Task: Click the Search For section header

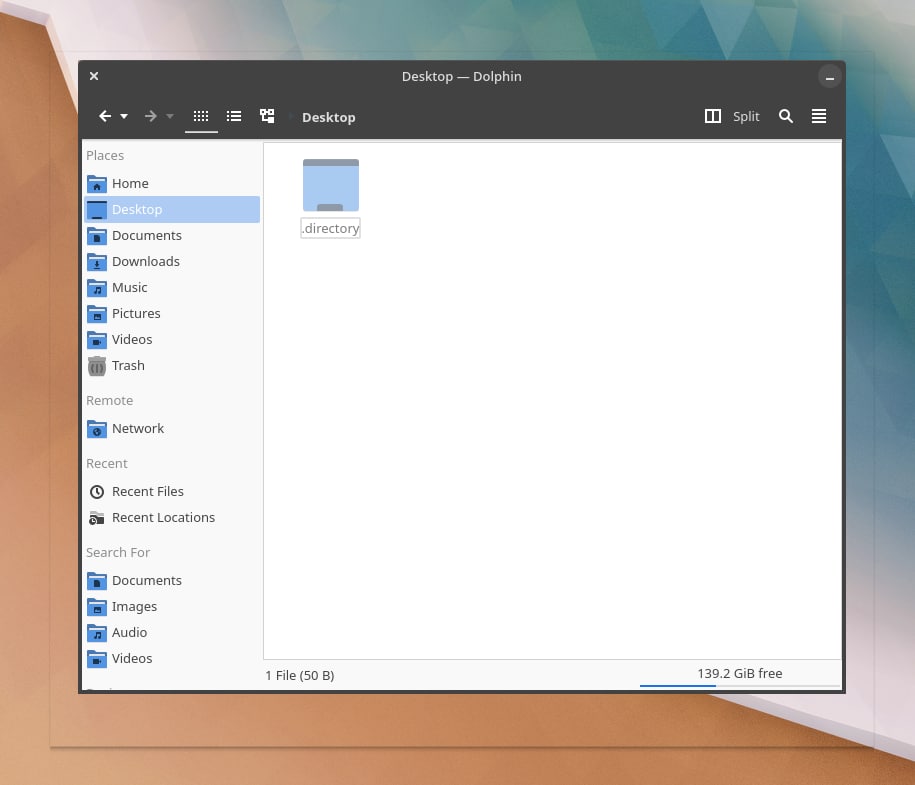Action: 118,552
